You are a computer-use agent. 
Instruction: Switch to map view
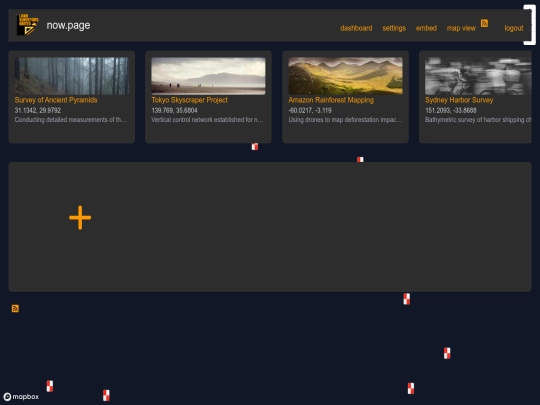[461, 28]
